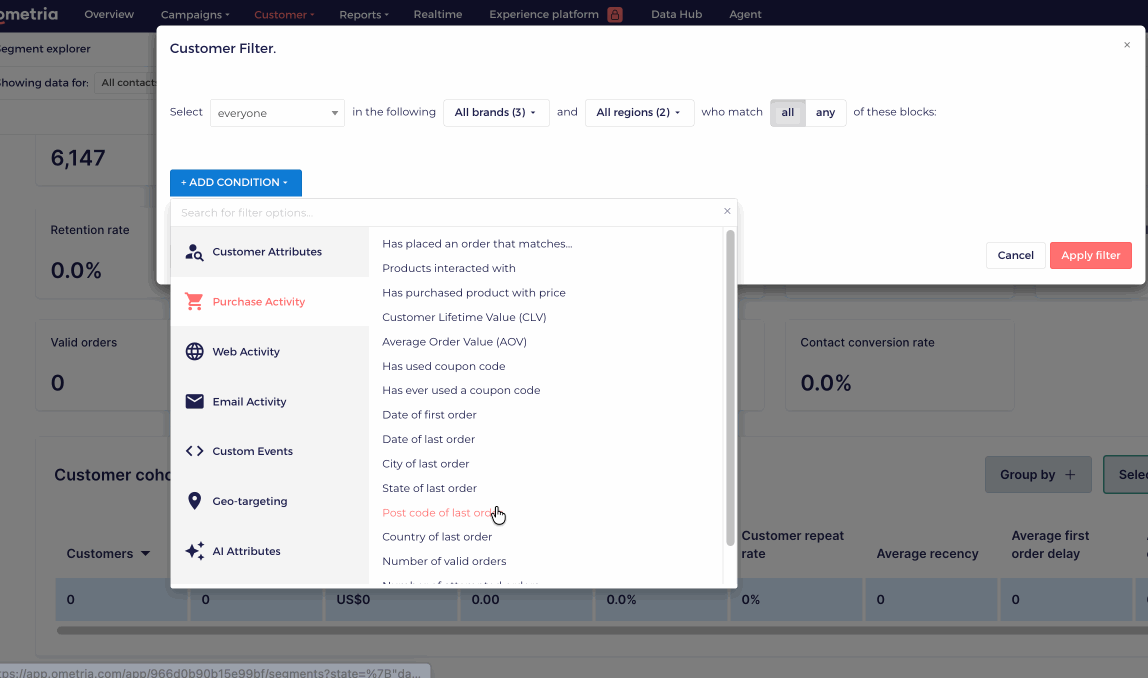Image resolution: width=1148 pixels, height=678 pixels.
Task: Choose 'City of last order'
Action: (x=425, y=463)
